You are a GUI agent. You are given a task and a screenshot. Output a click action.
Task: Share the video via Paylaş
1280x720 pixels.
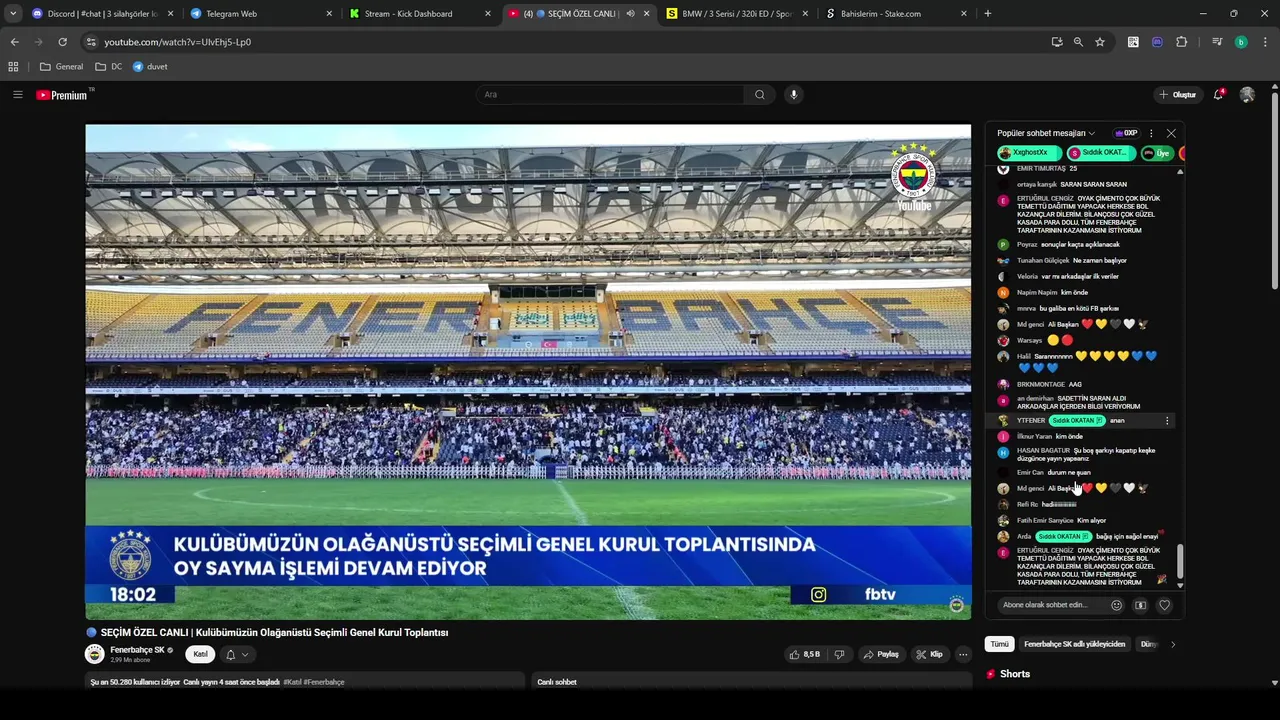tap(881, 654)
